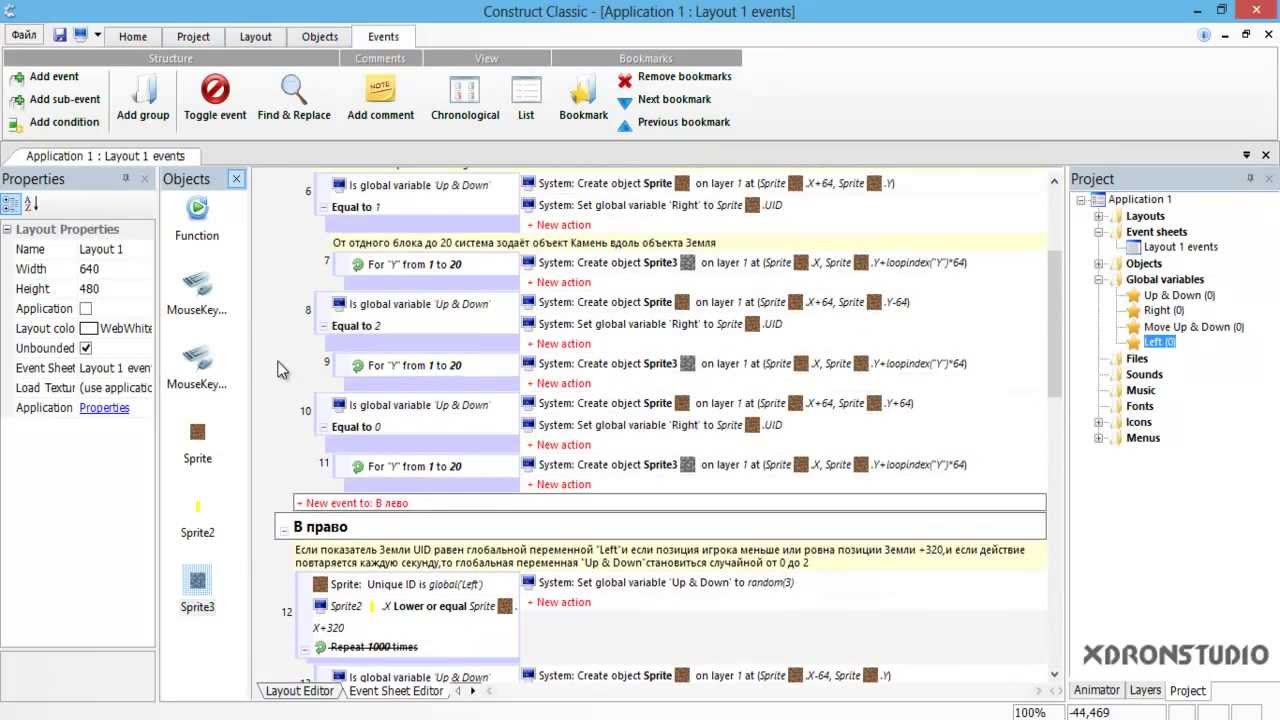This screenshot has height=720, width=1280.
Task: Toggle the Unbounded checkbox
Action: [x=85, y=348]
